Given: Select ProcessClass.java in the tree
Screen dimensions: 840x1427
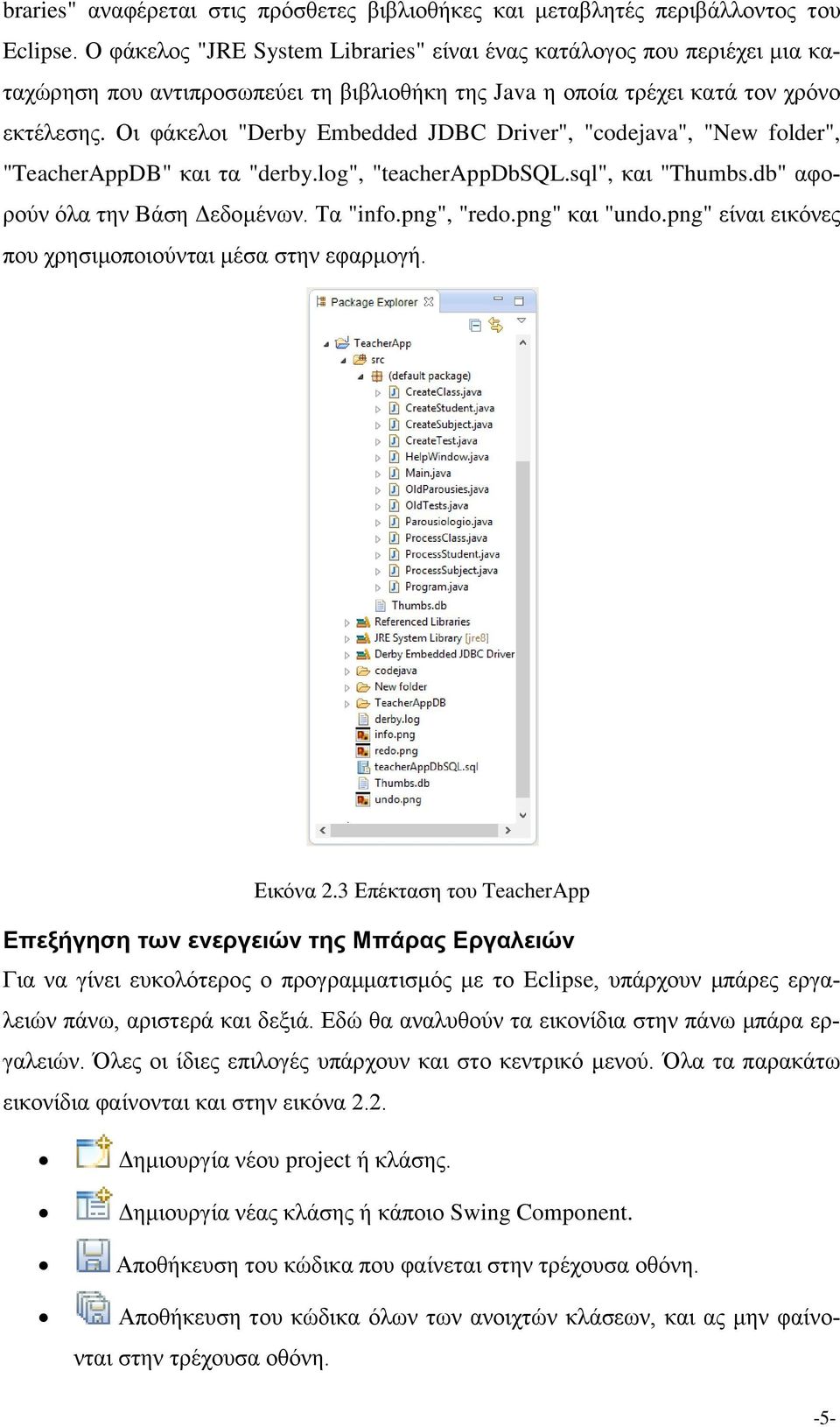Looking at the screenshot, I should (446, 538).
